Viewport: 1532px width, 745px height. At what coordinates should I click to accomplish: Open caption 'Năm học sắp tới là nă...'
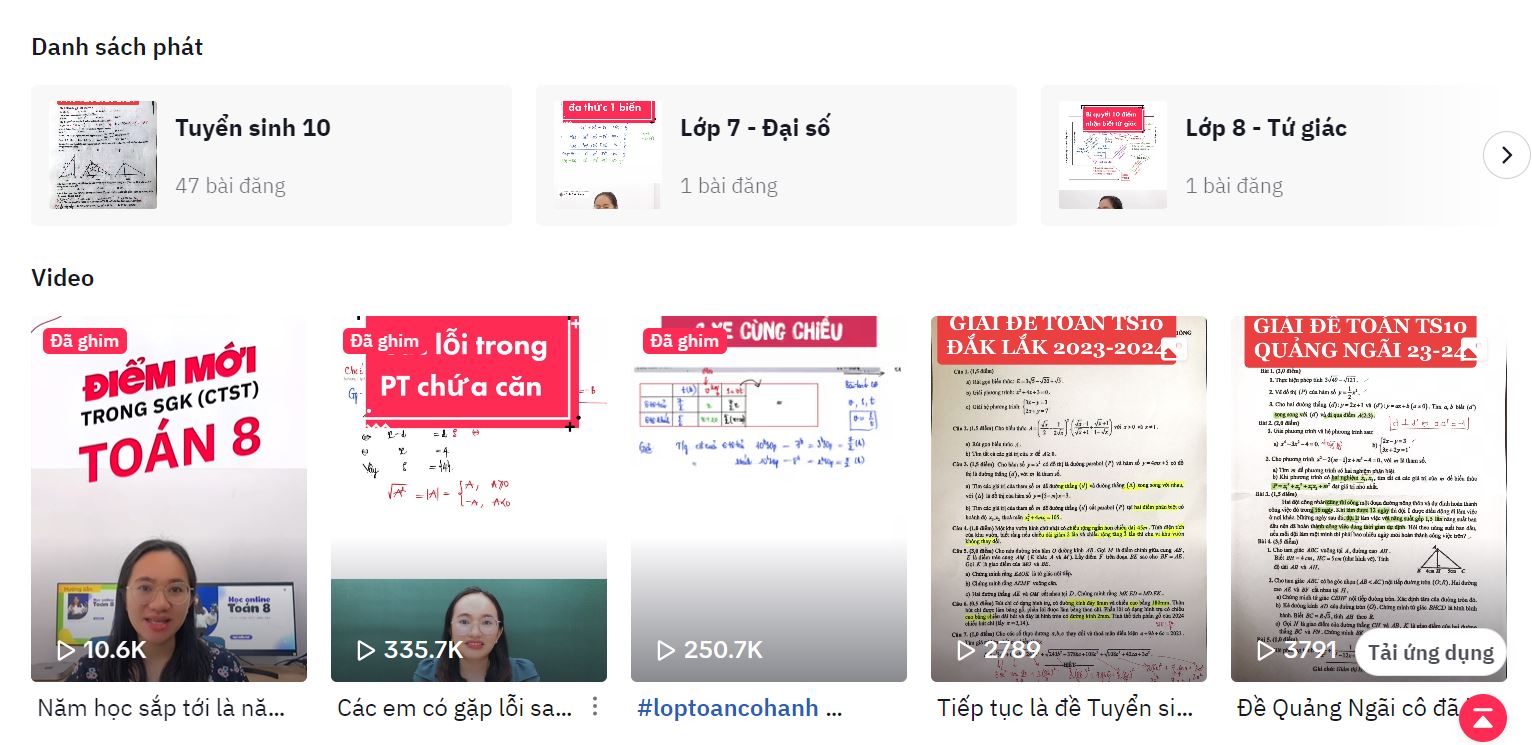(161, 708)
